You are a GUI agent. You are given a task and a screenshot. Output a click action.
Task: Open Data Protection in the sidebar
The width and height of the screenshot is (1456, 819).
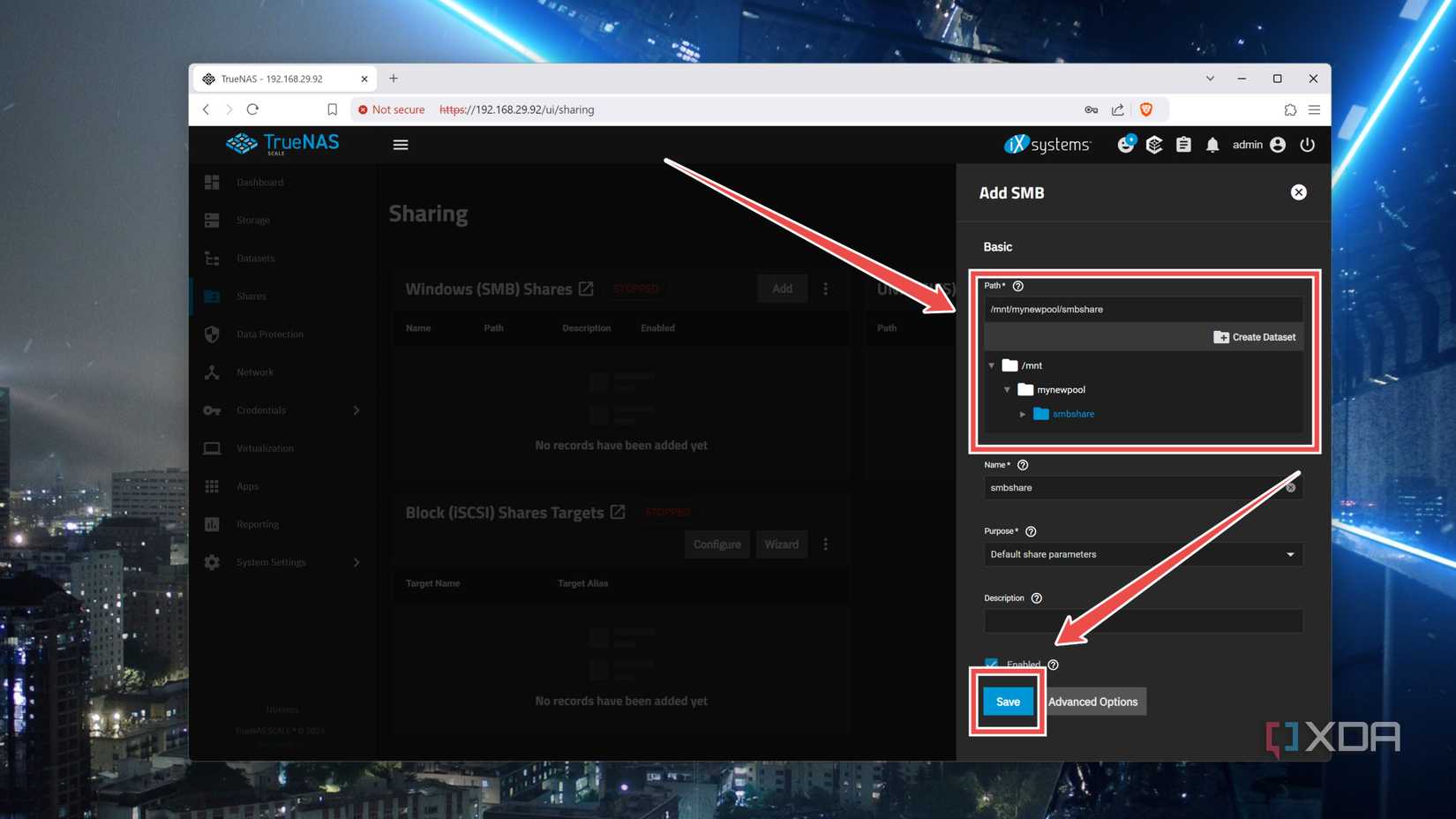click(x=269, y=334)
